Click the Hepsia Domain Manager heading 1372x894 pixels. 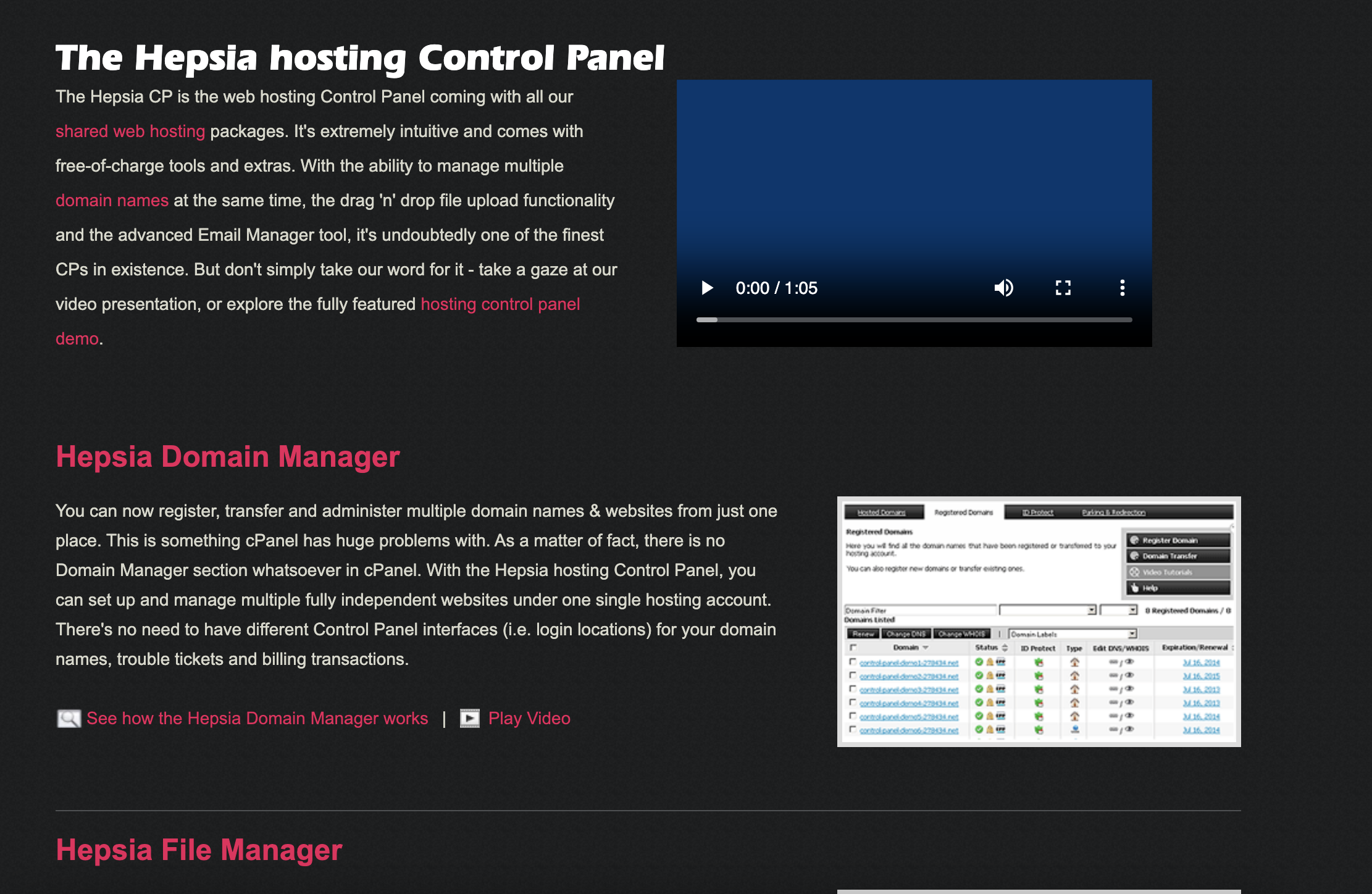click(228, 457)
